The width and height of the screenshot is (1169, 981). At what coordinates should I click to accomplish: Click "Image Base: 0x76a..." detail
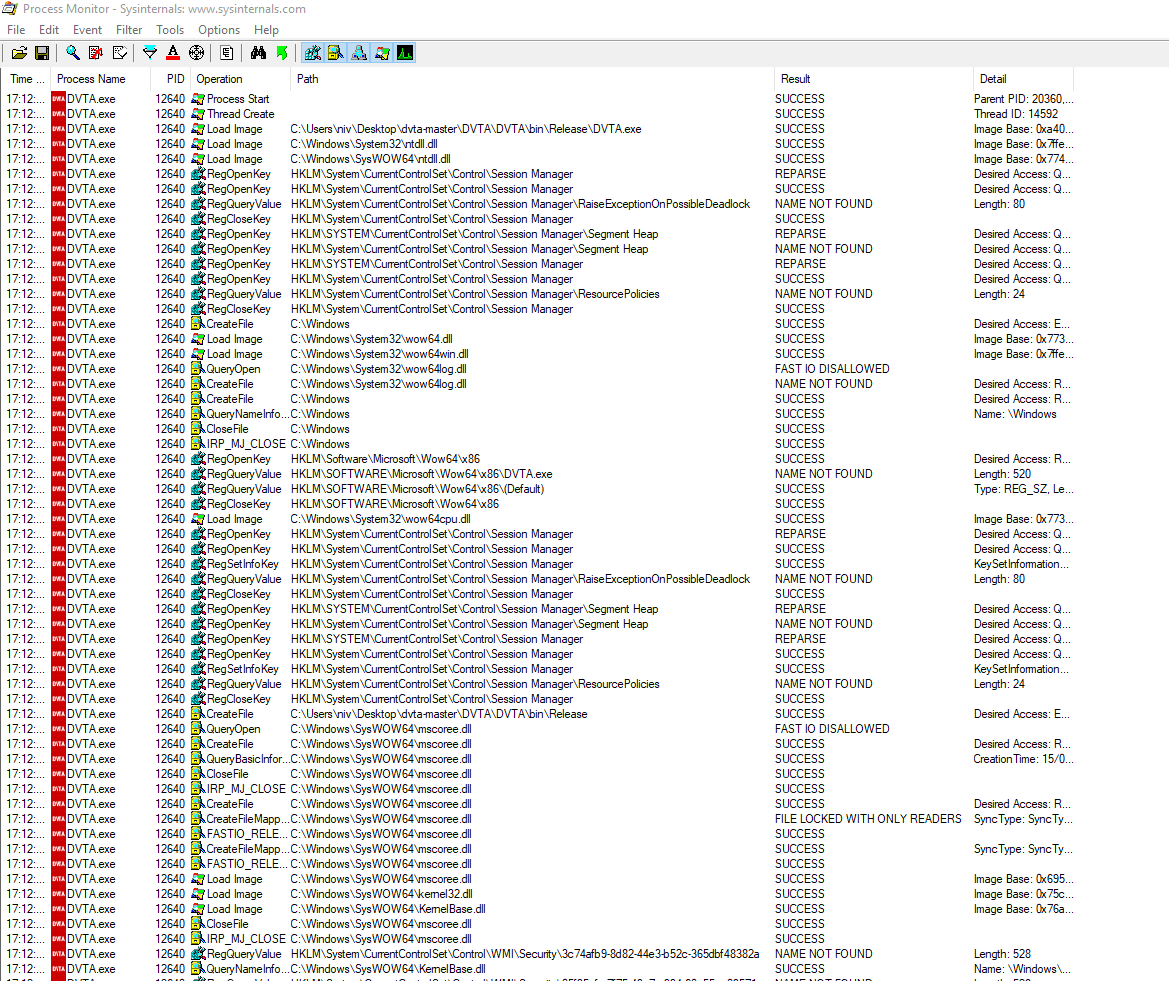pos(1024,909)
